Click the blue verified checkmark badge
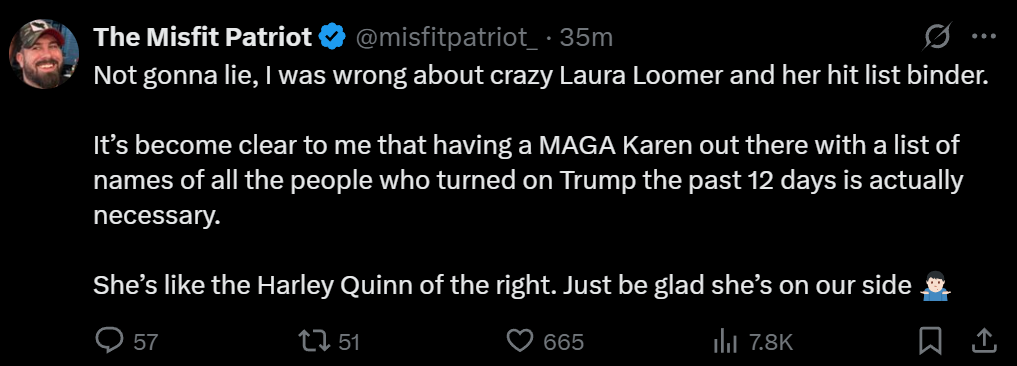1017x366 pixels. point(333,38)
